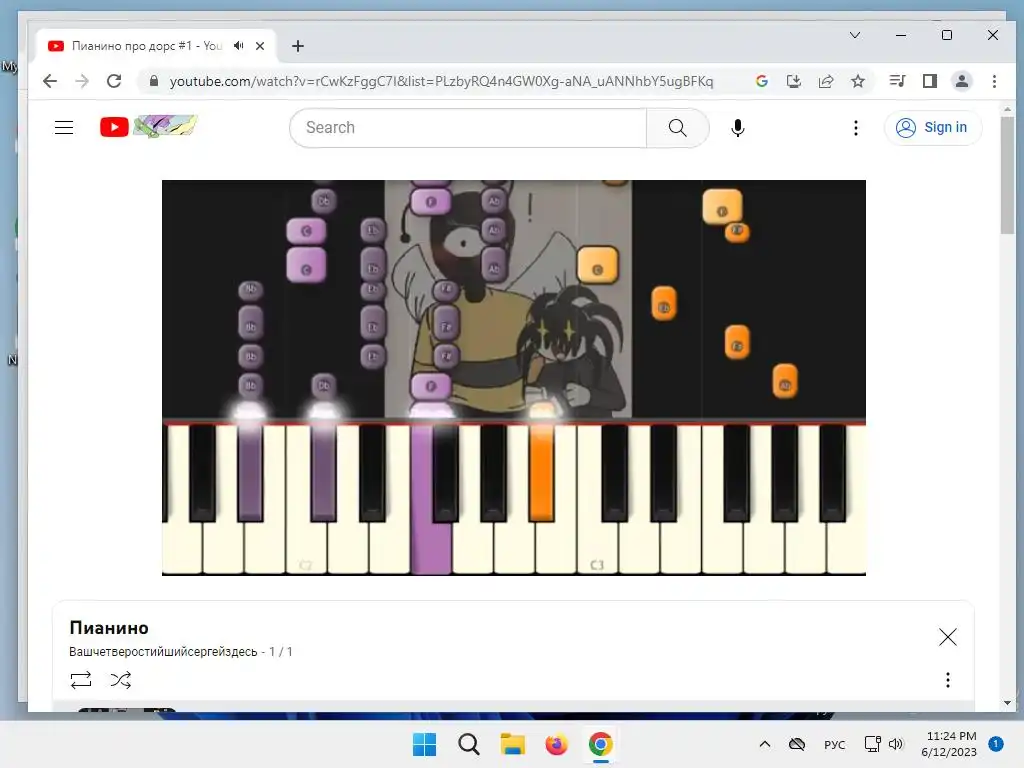
Task: Reload the YouTube page
Action: coord(114,81)
